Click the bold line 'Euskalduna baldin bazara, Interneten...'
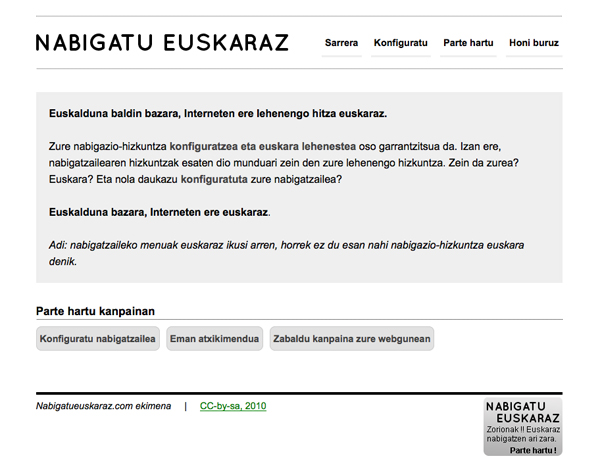600x475 pixels. coord(218,114)
